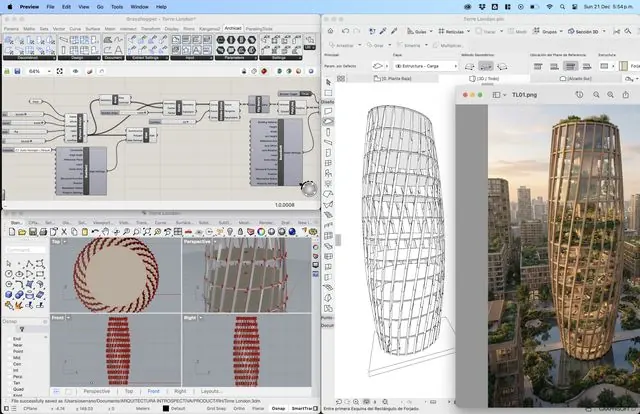Toggle Grid Snap in Rhino status bar

[216, 408]
